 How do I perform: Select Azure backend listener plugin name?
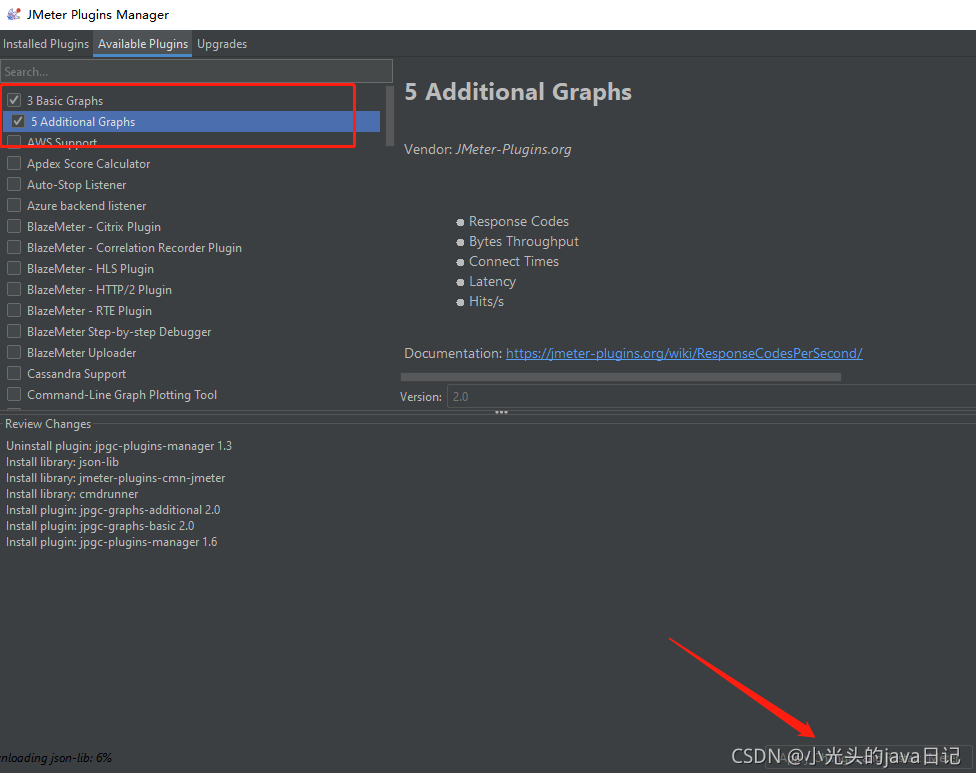(x=87, y=206)
